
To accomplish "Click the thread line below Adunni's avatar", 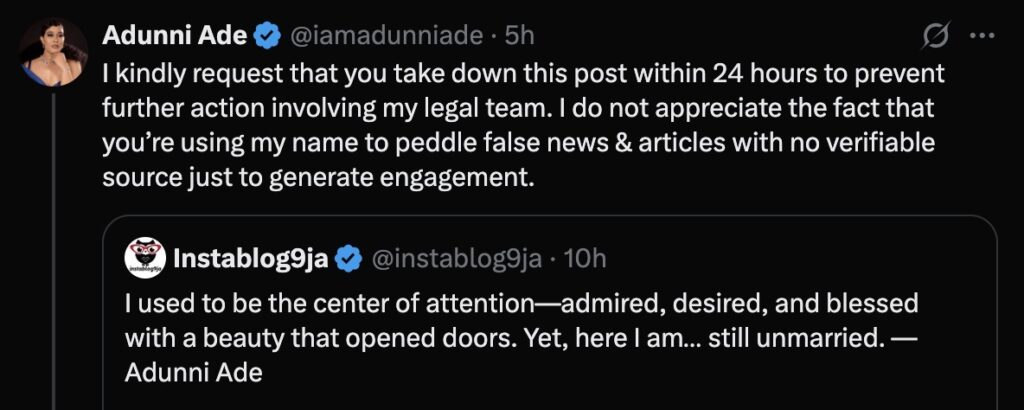I will click(53, 250).
